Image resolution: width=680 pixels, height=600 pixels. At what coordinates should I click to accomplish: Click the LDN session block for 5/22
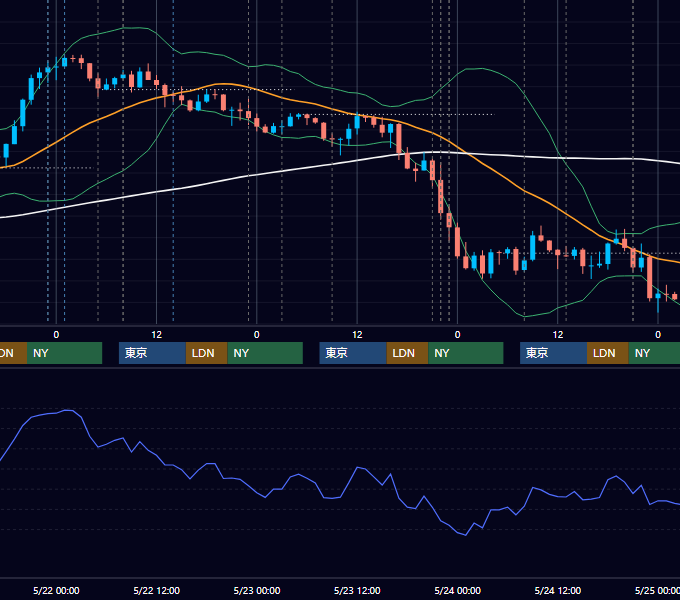pyautogui.click(x=206, y=353)
